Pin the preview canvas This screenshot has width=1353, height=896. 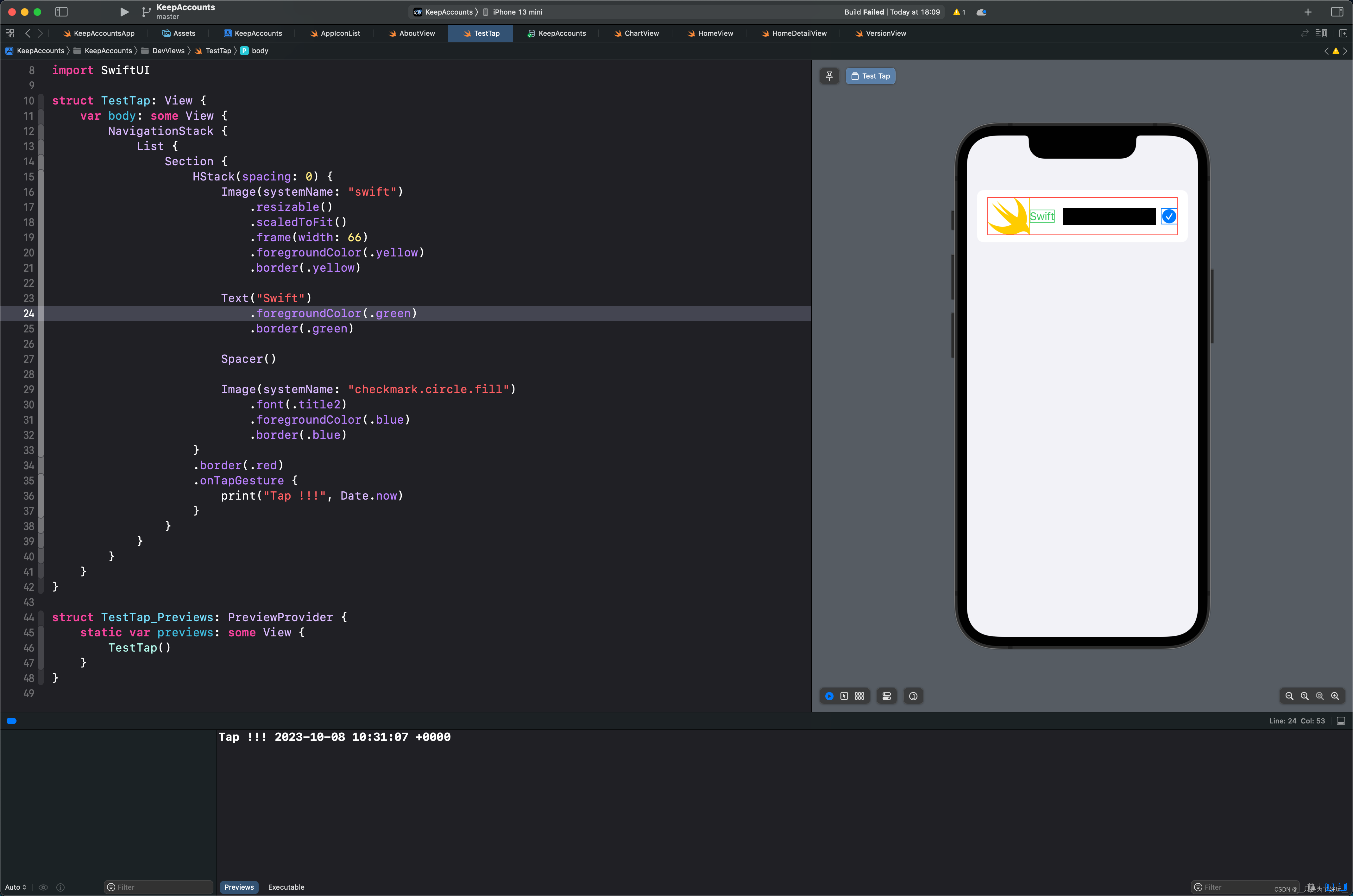(829, 76)
